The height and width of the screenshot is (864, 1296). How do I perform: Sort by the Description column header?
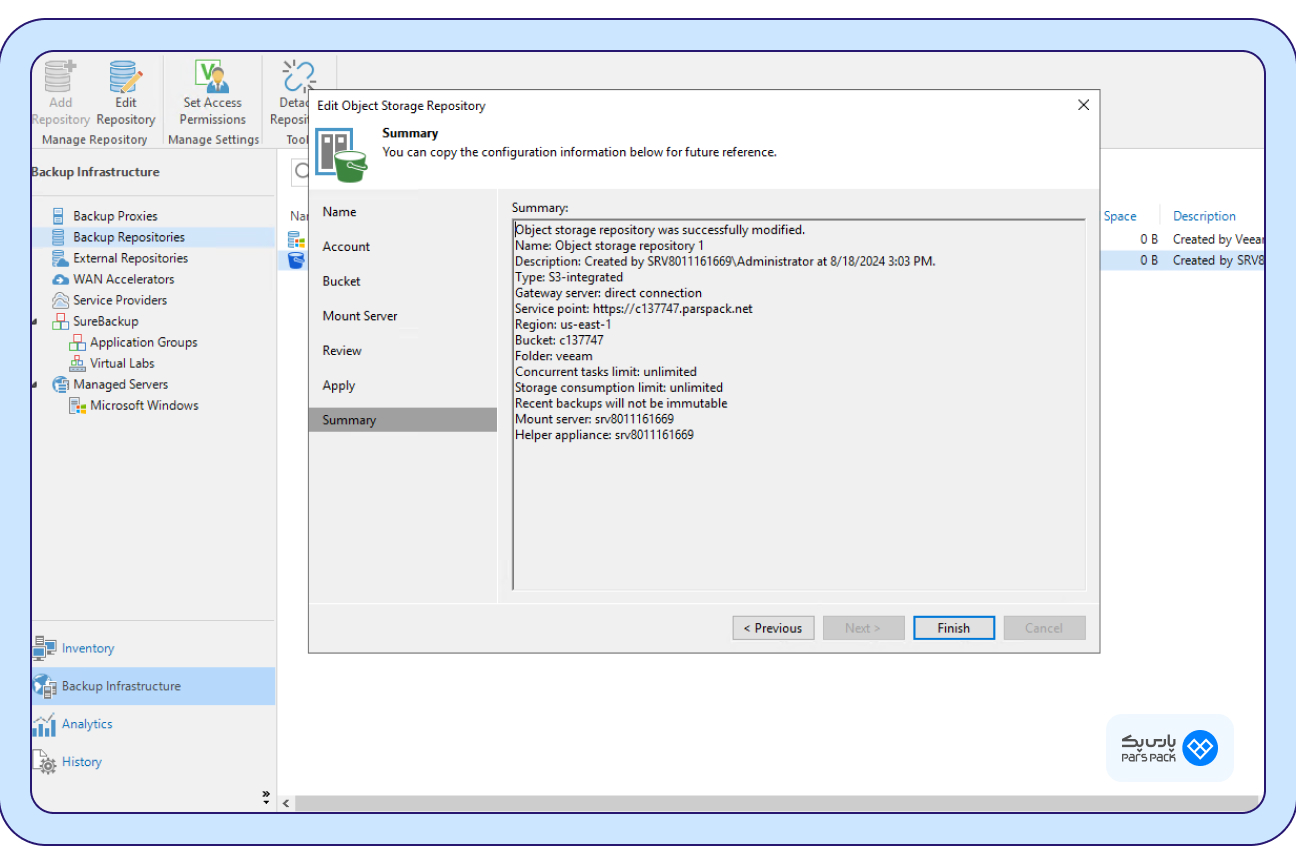[x=1204, y=216]
